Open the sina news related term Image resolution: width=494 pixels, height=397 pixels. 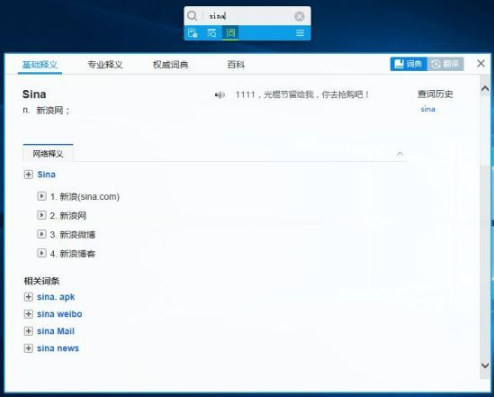point(58,348)
